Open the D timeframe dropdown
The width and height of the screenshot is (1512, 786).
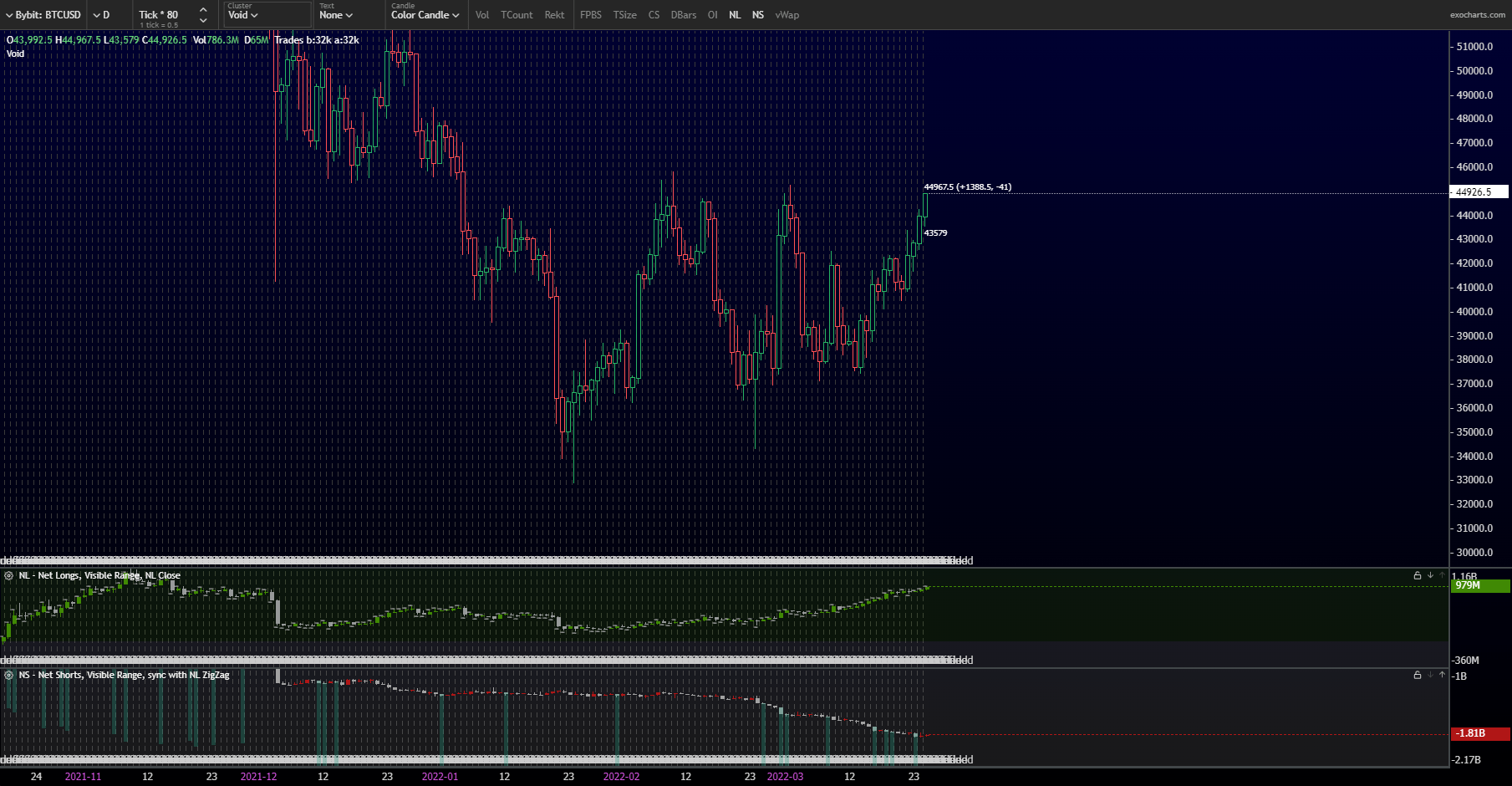click(x=102, y=15)
